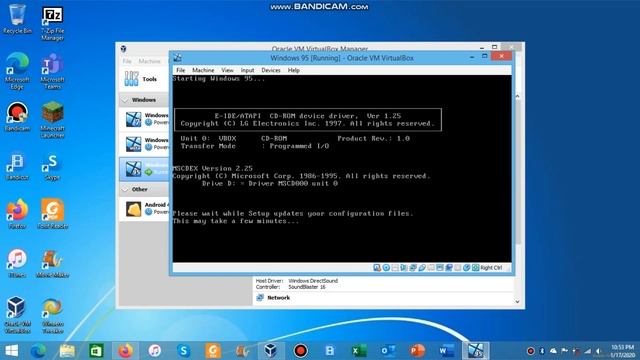Screen dimensions: 640x360
Task: Open the taskbar clock showing 10:53 PM
Action: [x=623, y=351]
